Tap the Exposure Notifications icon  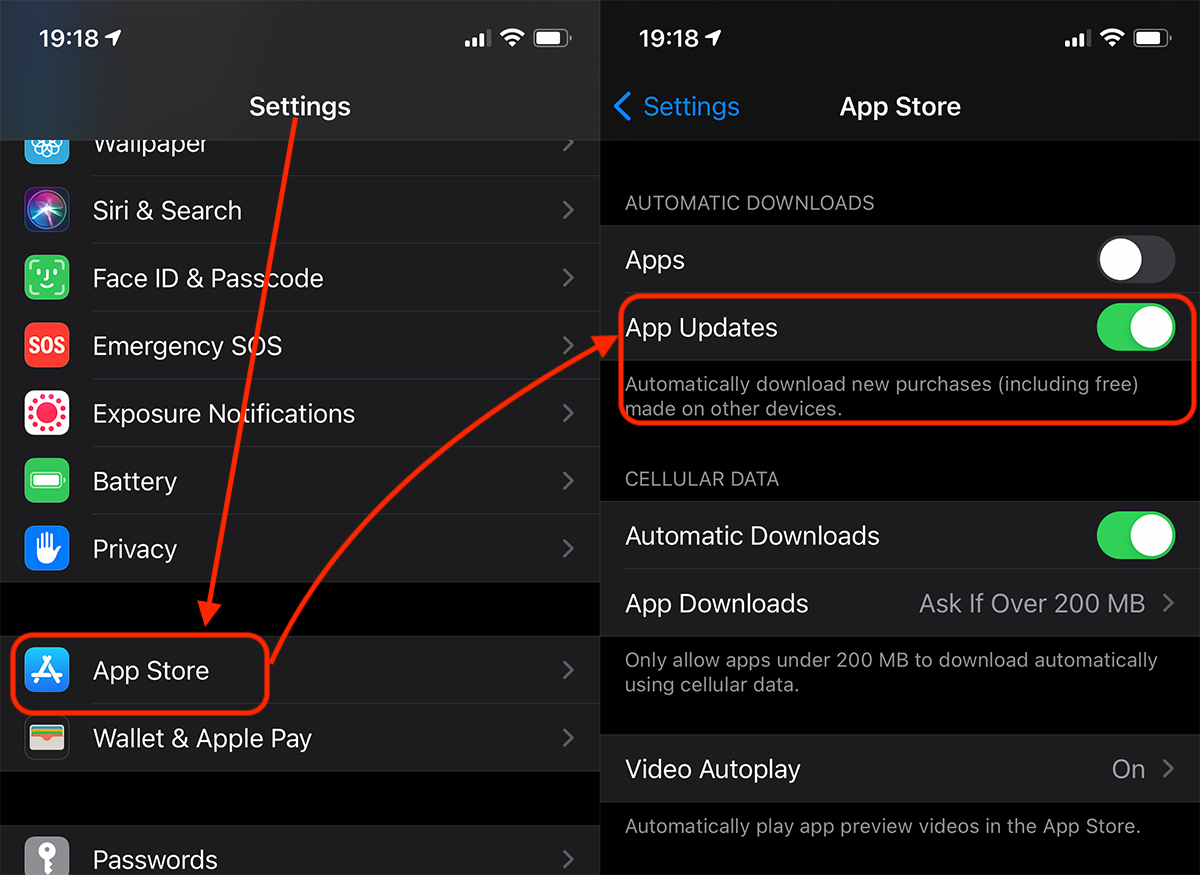pyautogui.click(x=47, y=413)
